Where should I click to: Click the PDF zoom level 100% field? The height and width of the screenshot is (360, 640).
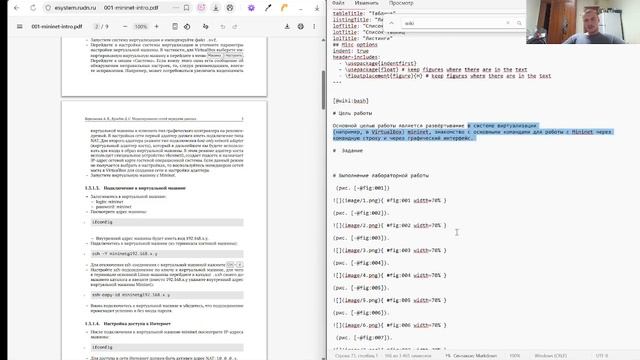point(141,27)
